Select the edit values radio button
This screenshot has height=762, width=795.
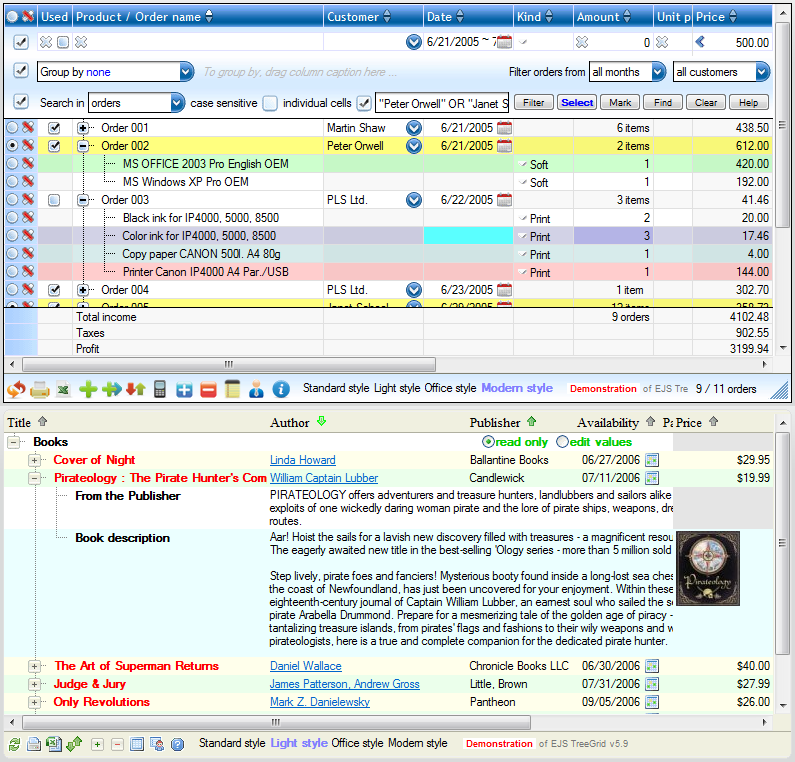point(562,442)
